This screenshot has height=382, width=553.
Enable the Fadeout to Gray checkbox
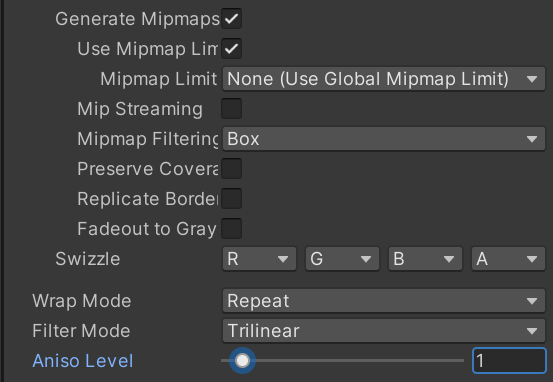(x=231, y=229)
